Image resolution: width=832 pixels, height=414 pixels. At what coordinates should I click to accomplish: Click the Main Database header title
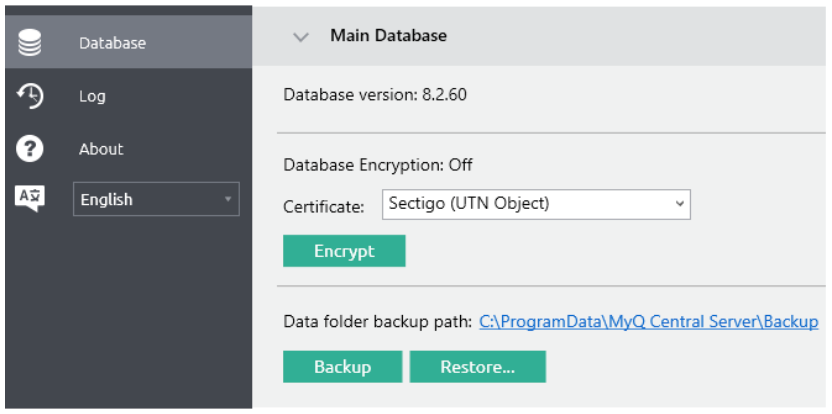388,36
